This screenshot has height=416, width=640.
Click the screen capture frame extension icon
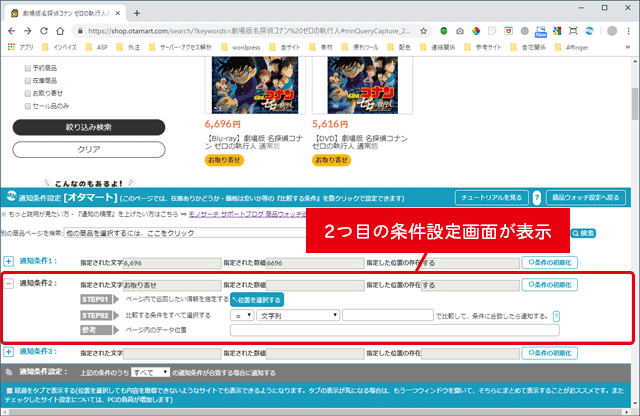573,31
